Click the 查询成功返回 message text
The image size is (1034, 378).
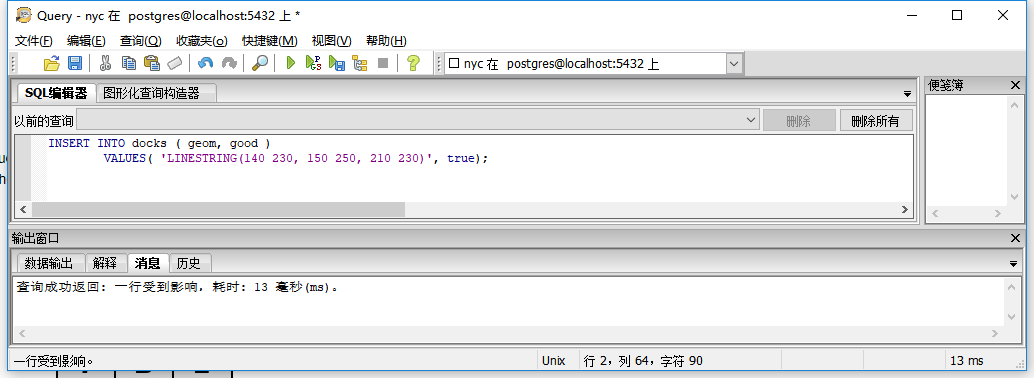click(x=178, y=288)
